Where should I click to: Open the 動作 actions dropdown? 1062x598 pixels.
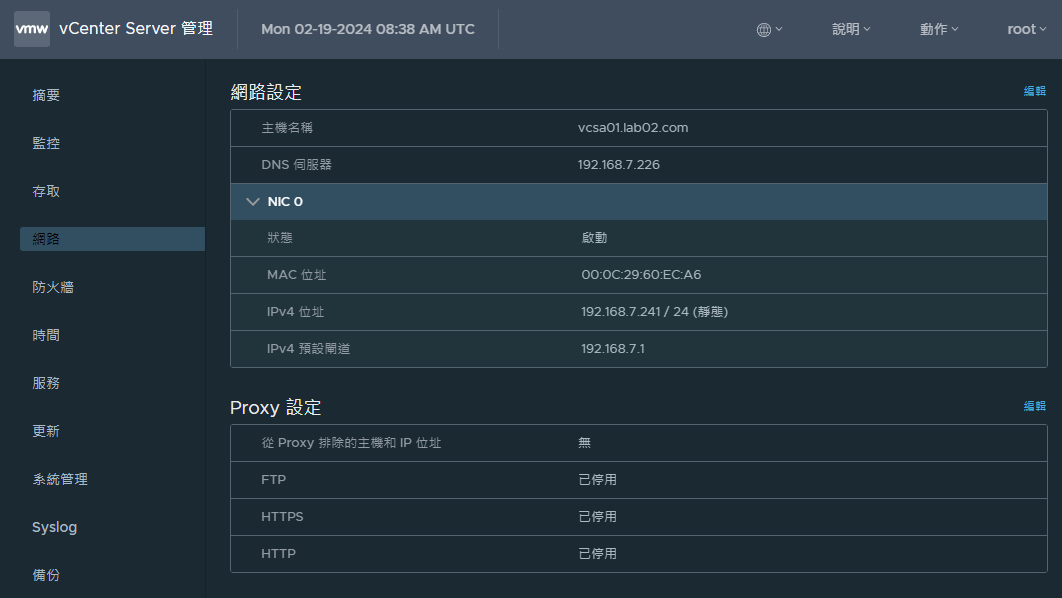tap(939, 29)
